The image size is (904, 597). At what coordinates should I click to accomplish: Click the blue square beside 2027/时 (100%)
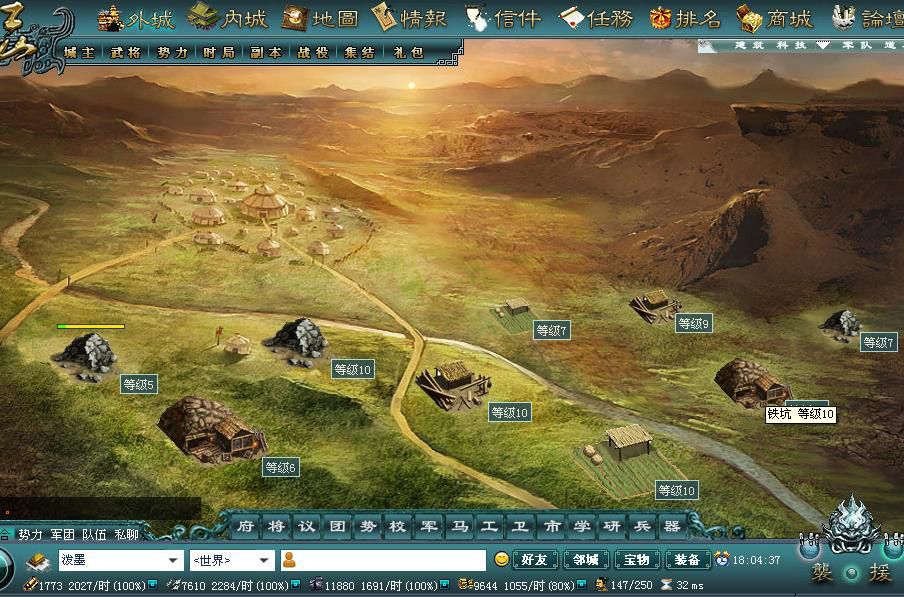coord(153,585)
